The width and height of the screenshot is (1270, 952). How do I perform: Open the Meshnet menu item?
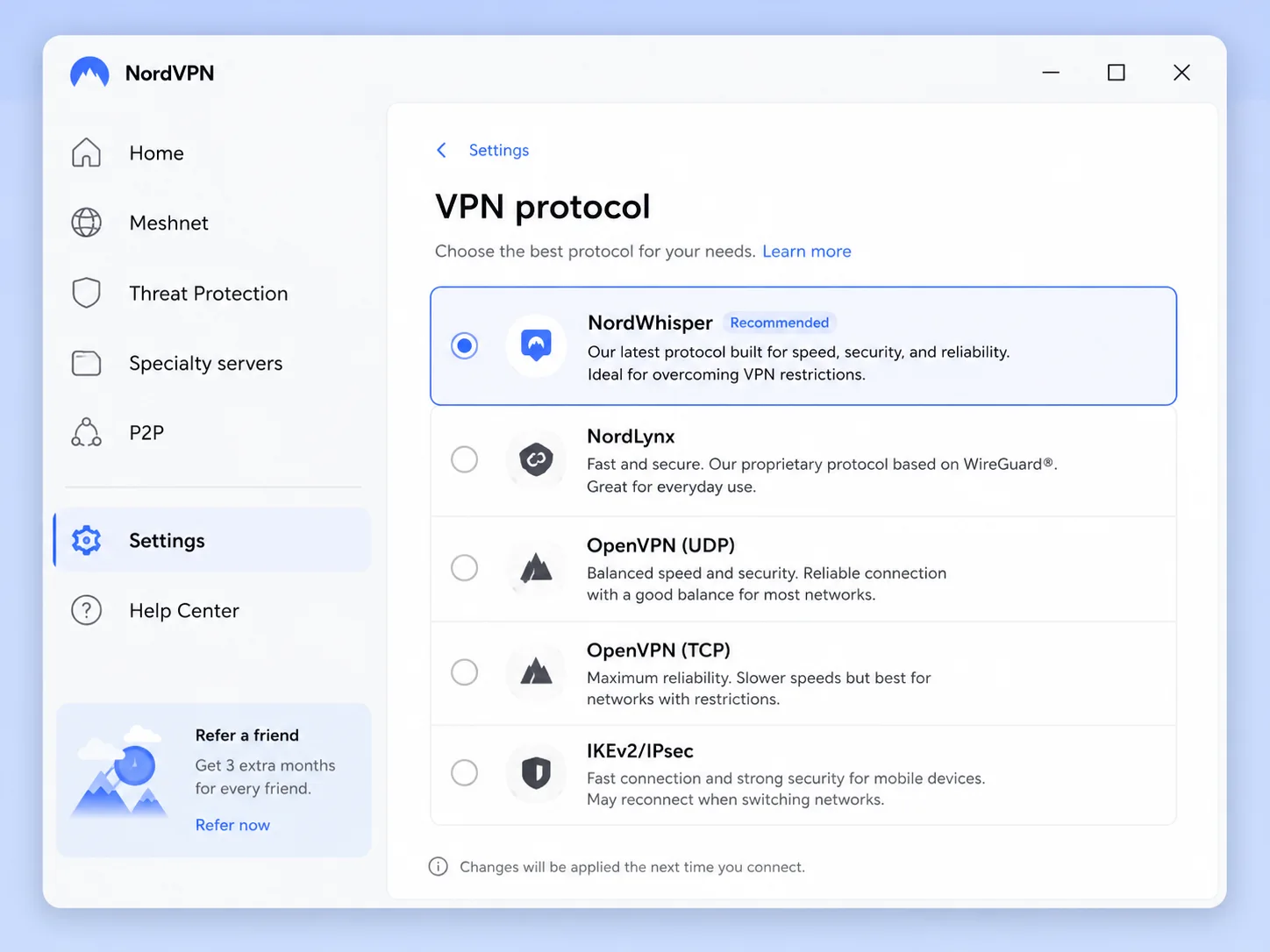(213, 223)
